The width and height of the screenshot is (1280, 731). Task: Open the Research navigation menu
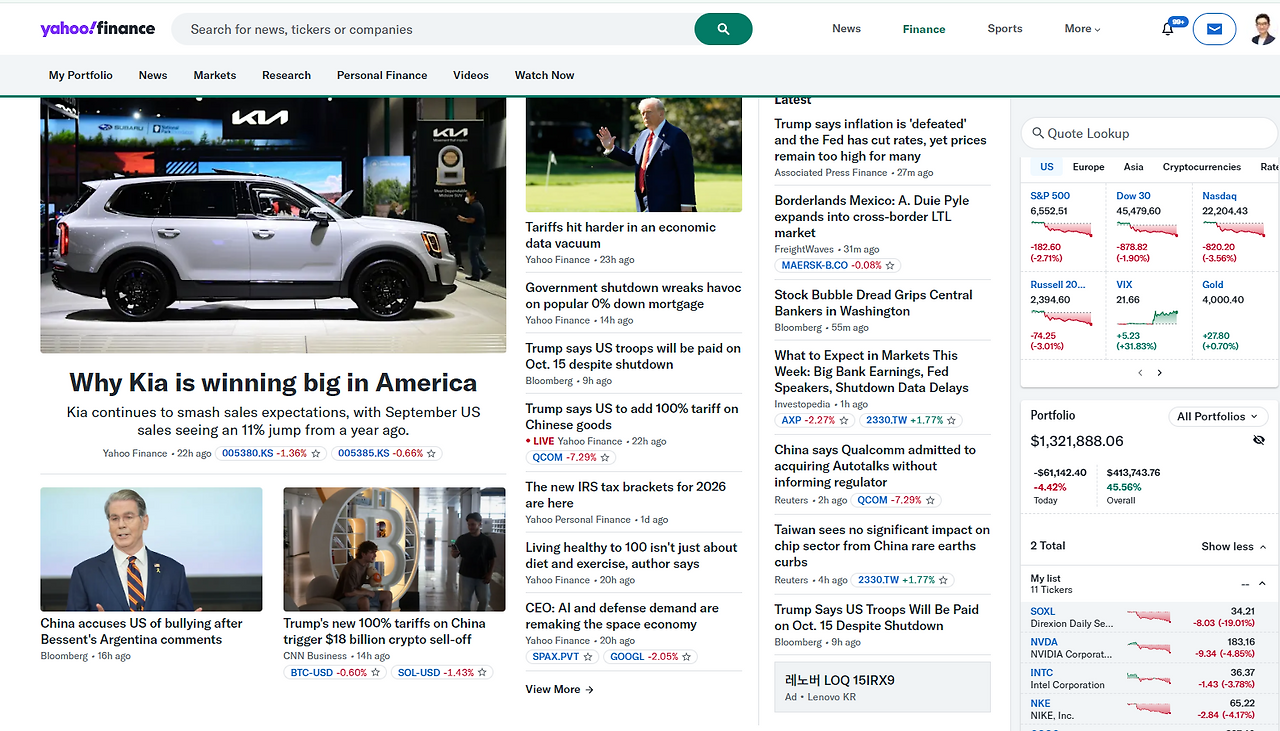[x=286, y=75]
